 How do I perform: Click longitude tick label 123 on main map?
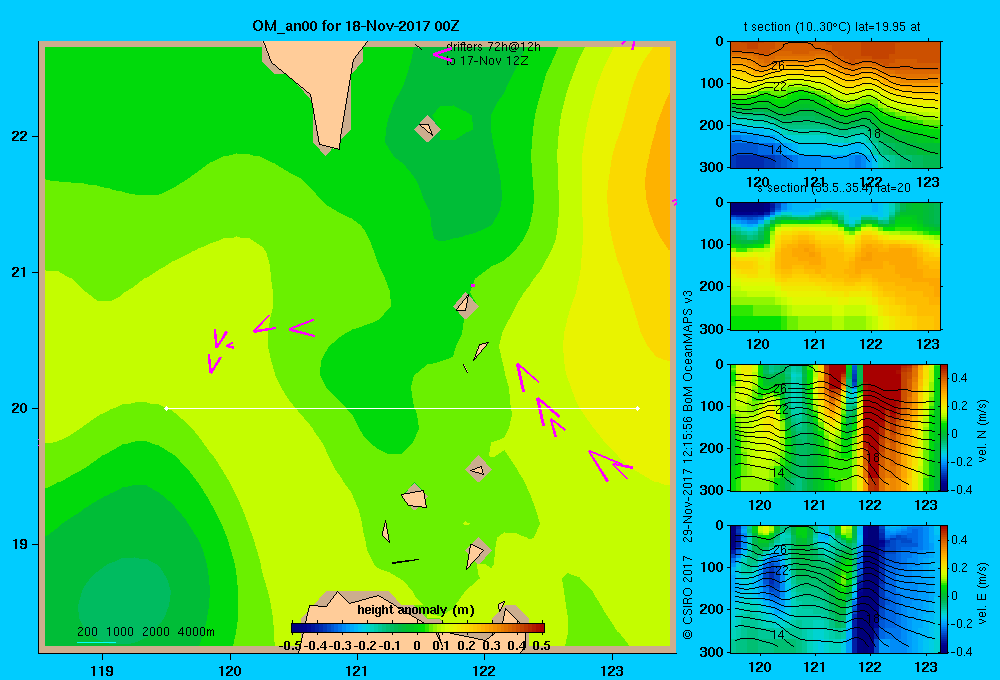tap(612, 670)
